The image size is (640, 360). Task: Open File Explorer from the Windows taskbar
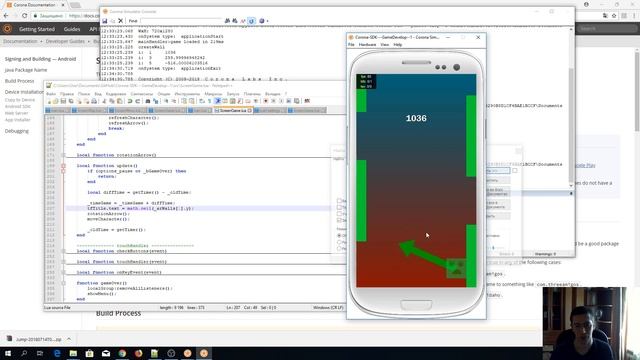point(73,353)
